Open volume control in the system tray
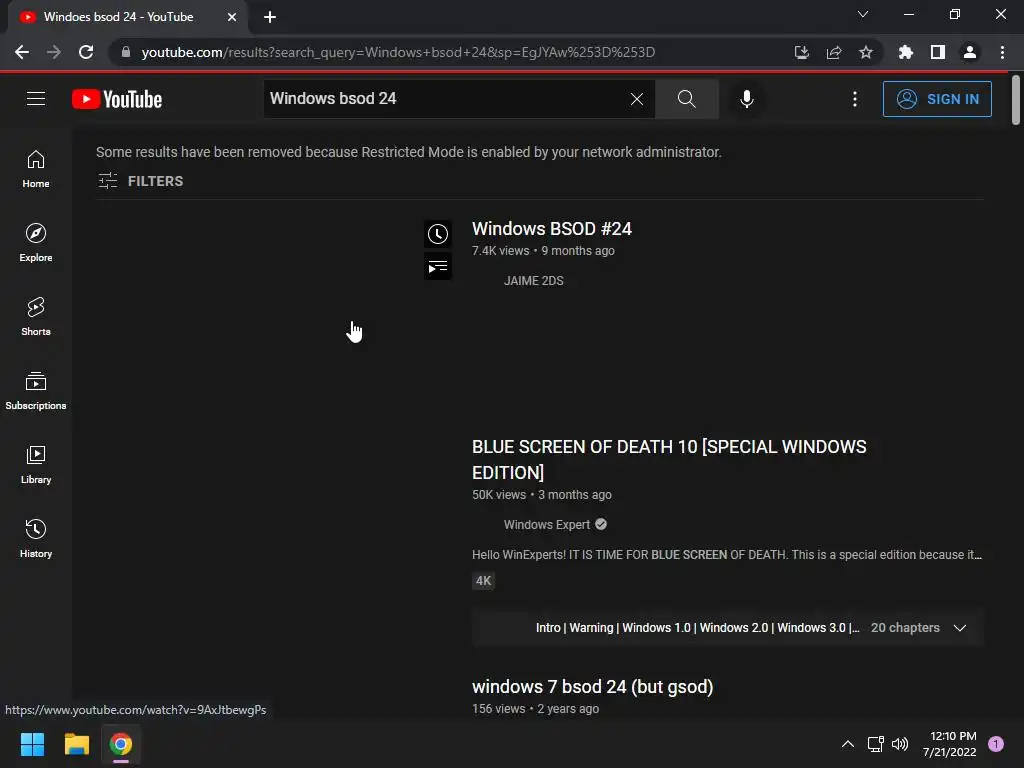1024x768 pixels. pyautogui.click(x=900, y=744)
